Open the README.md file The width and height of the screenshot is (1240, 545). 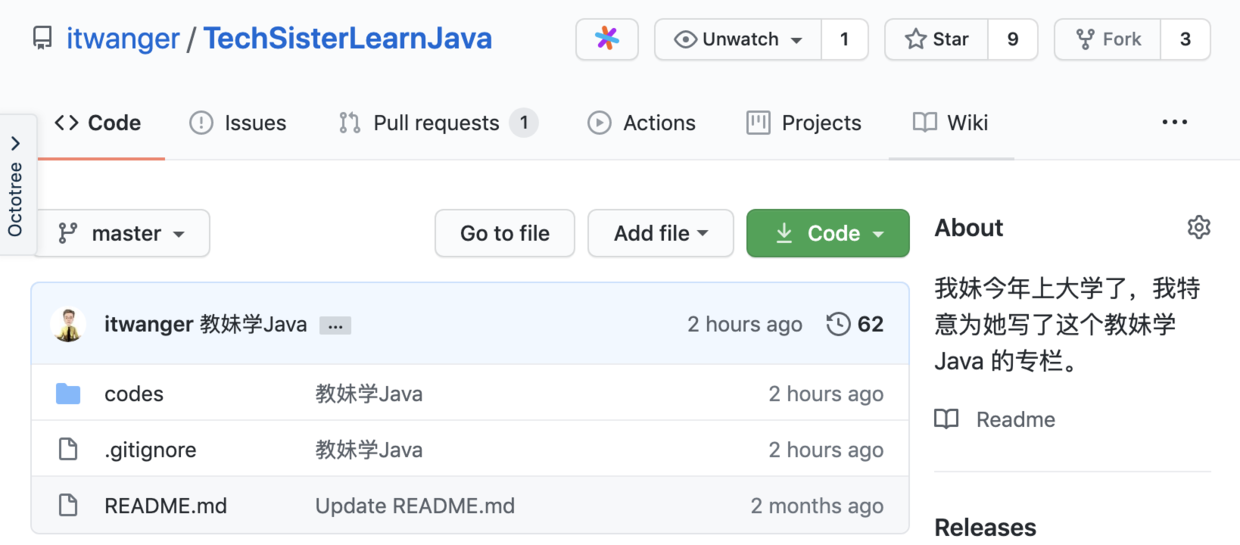pyautogui.click(x=166, y=505)
